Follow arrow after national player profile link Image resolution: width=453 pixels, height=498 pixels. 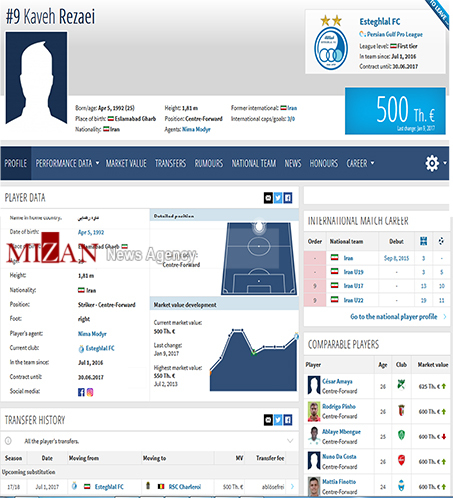pos(445,316)
